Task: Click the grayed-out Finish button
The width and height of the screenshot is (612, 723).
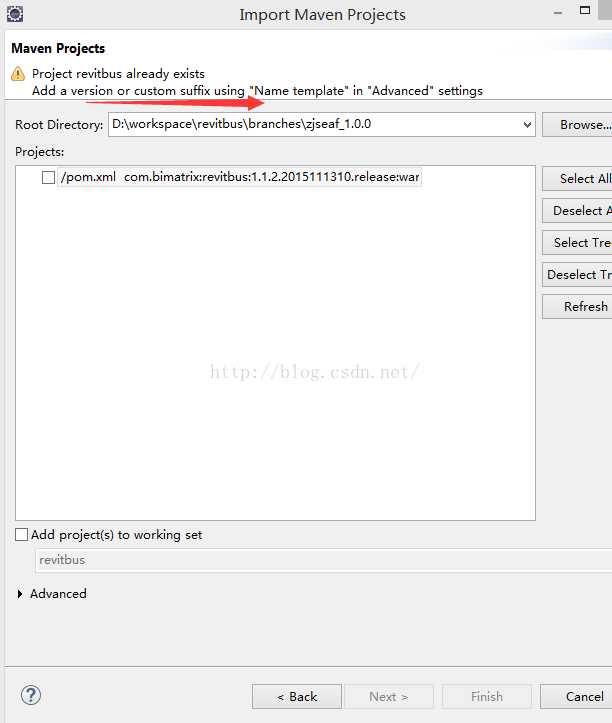Action: coord(487,696)
